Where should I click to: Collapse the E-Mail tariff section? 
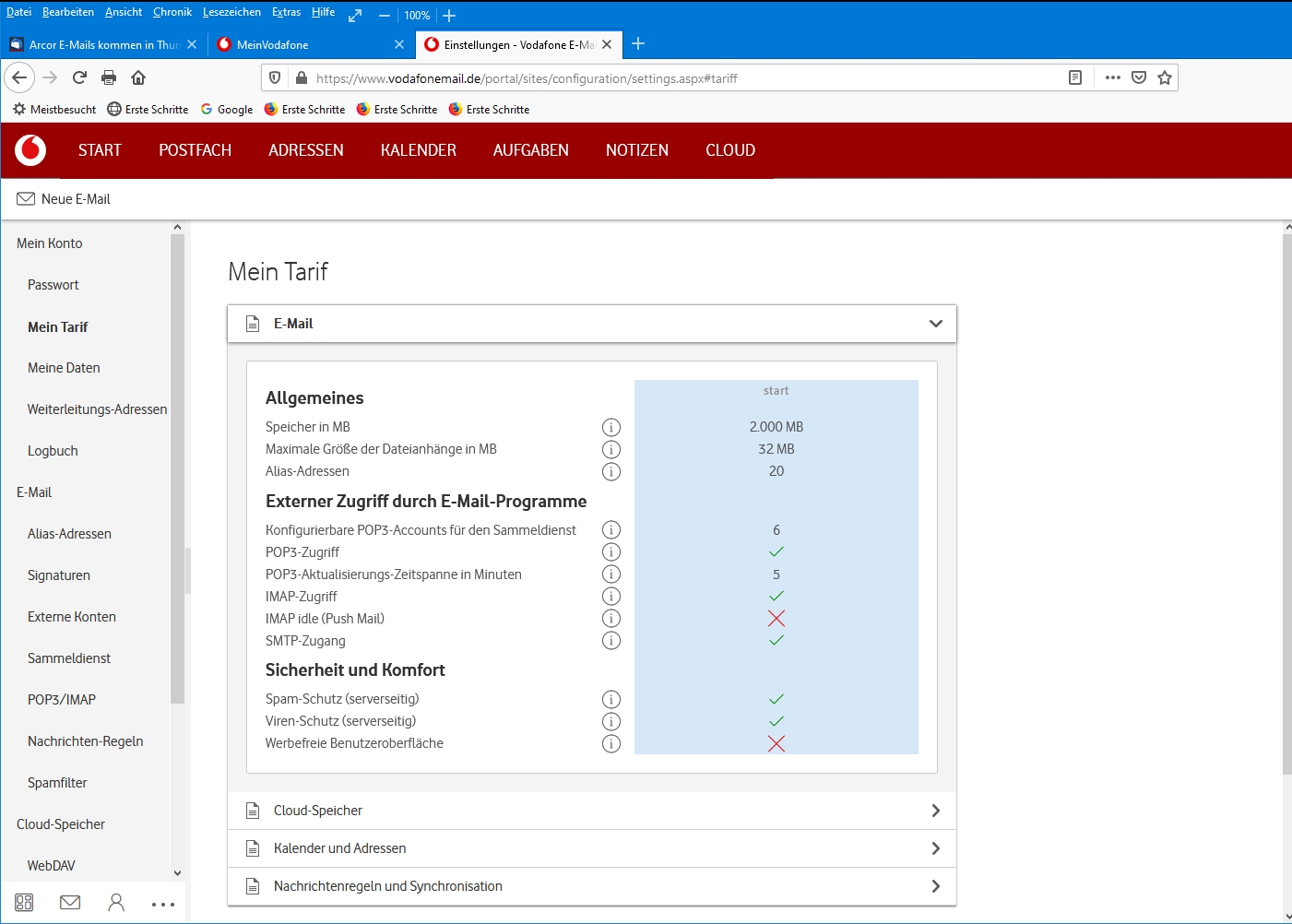click(592, 324)
